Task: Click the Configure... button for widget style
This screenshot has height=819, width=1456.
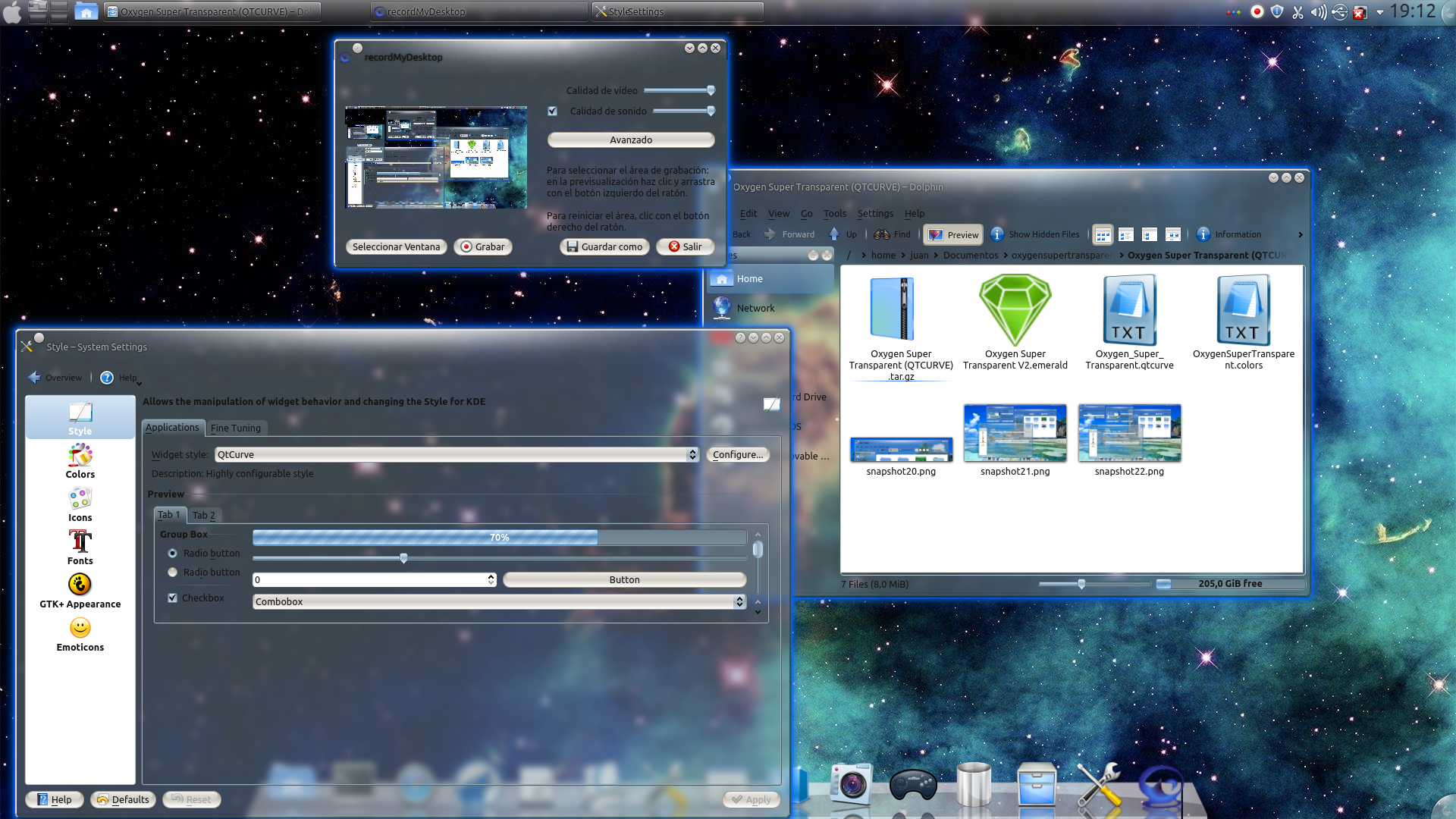Action: pos(738,454)
